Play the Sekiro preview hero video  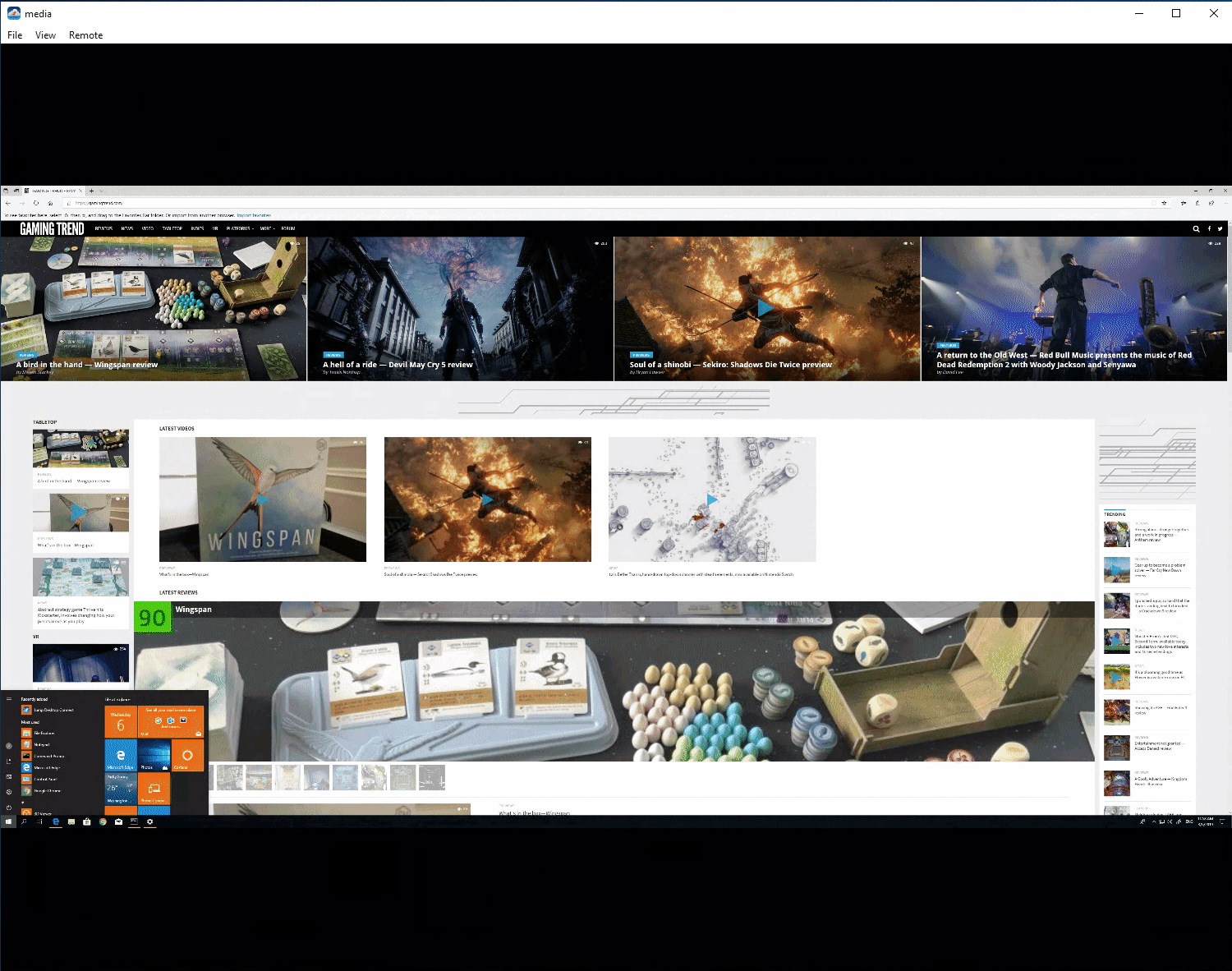(x=765, y=308)
